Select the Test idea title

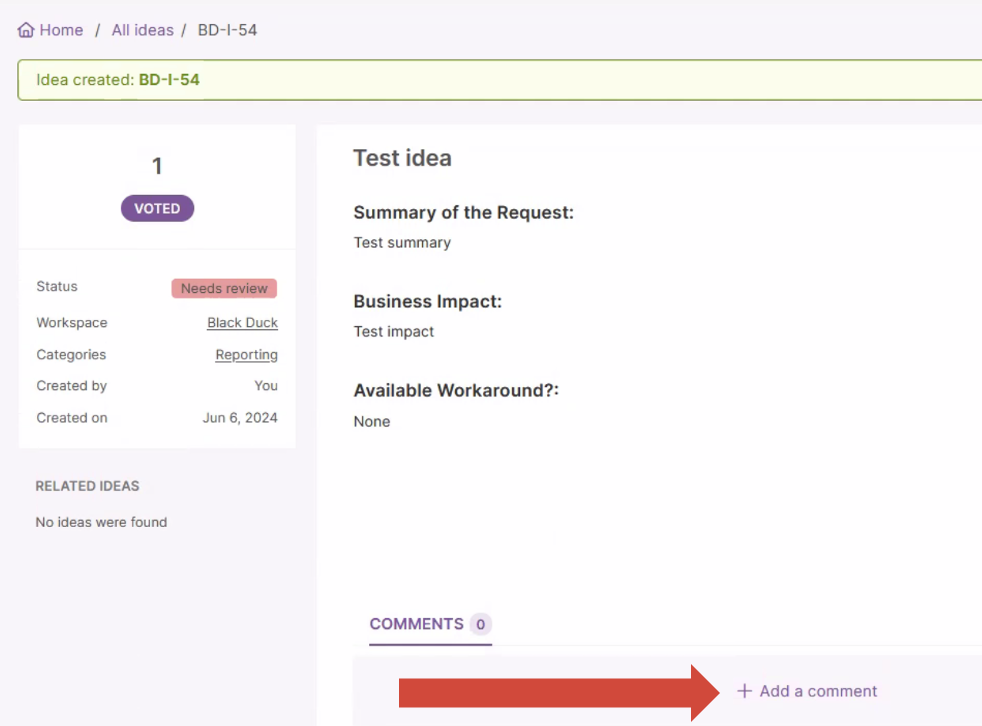[x=402, y=158]
